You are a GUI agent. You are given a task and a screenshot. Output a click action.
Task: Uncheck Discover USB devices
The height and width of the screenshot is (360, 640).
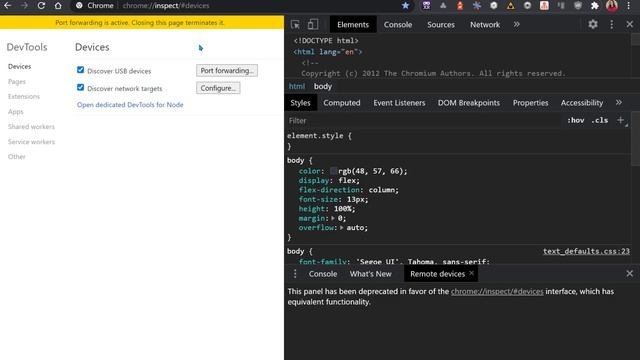(80, 70)
